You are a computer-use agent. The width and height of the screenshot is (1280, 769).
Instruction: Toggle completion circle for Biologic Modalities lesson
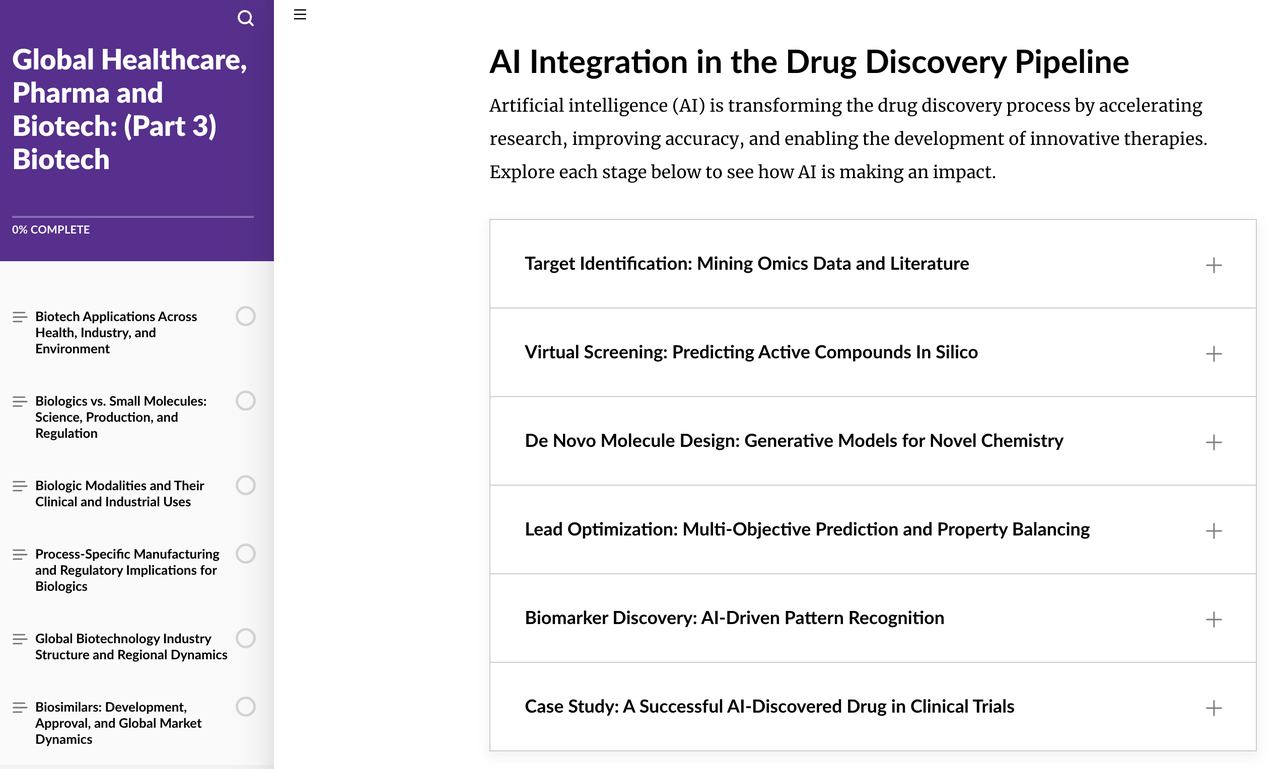pyautogui.click(x=246, y=485)
